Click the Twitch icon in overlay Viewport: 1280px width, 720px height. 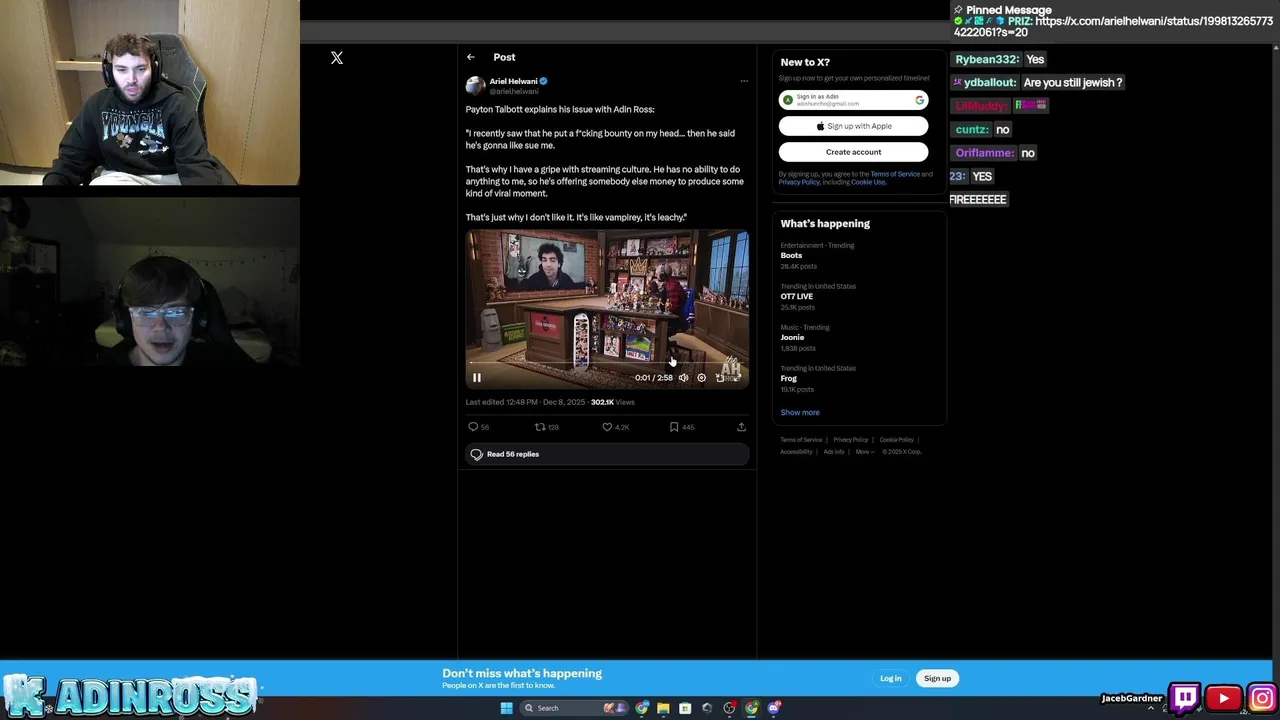point(1185,697)
